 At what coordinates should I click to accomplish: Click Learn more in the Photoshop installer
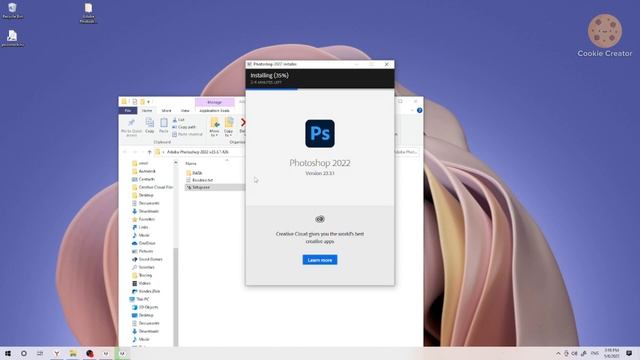[x=320, y=260]
